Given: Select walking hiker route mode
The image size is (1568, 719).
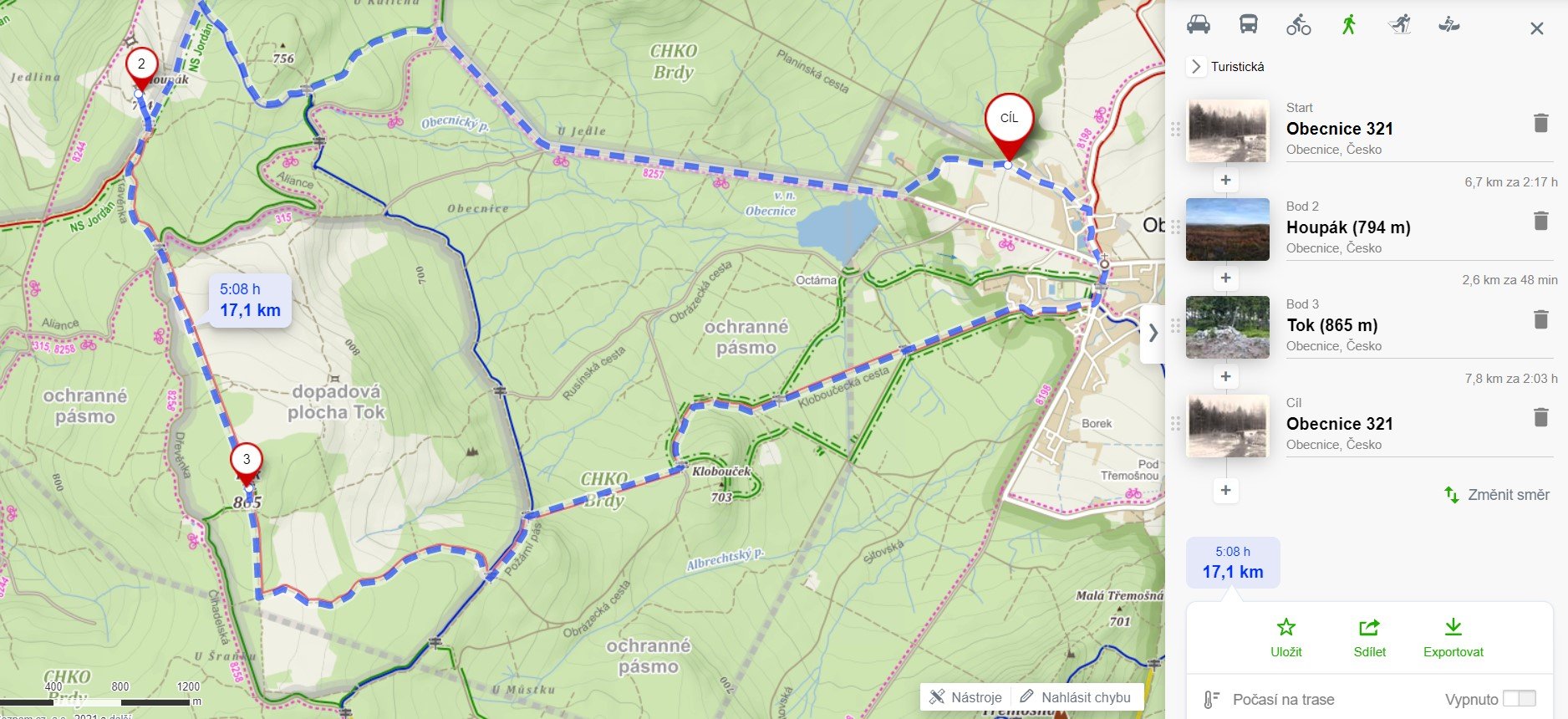Looking at the screenshot, I should pyautogui.click(x=1348, y=24).
